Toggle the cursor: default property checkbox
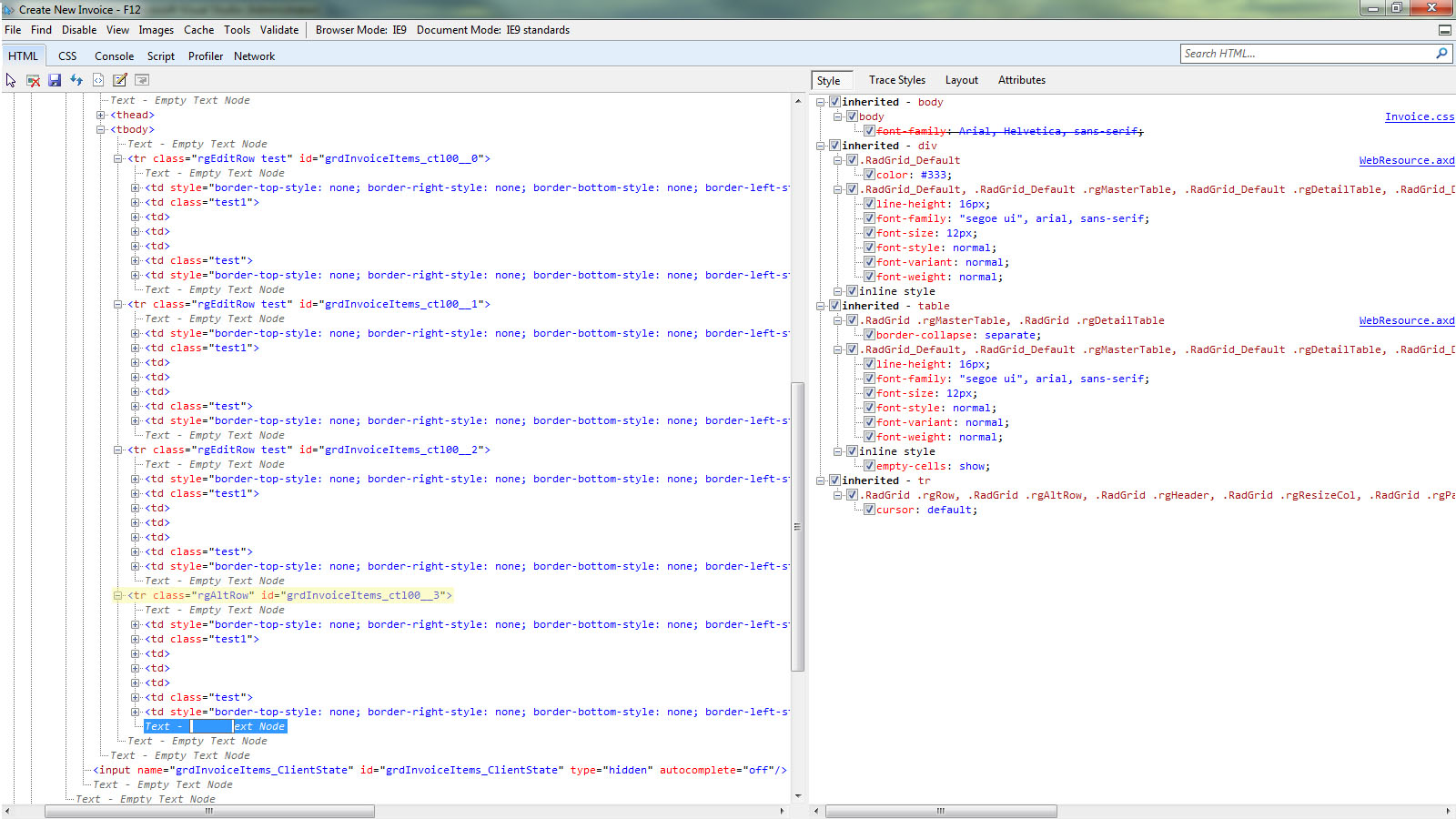 [869, 510]
